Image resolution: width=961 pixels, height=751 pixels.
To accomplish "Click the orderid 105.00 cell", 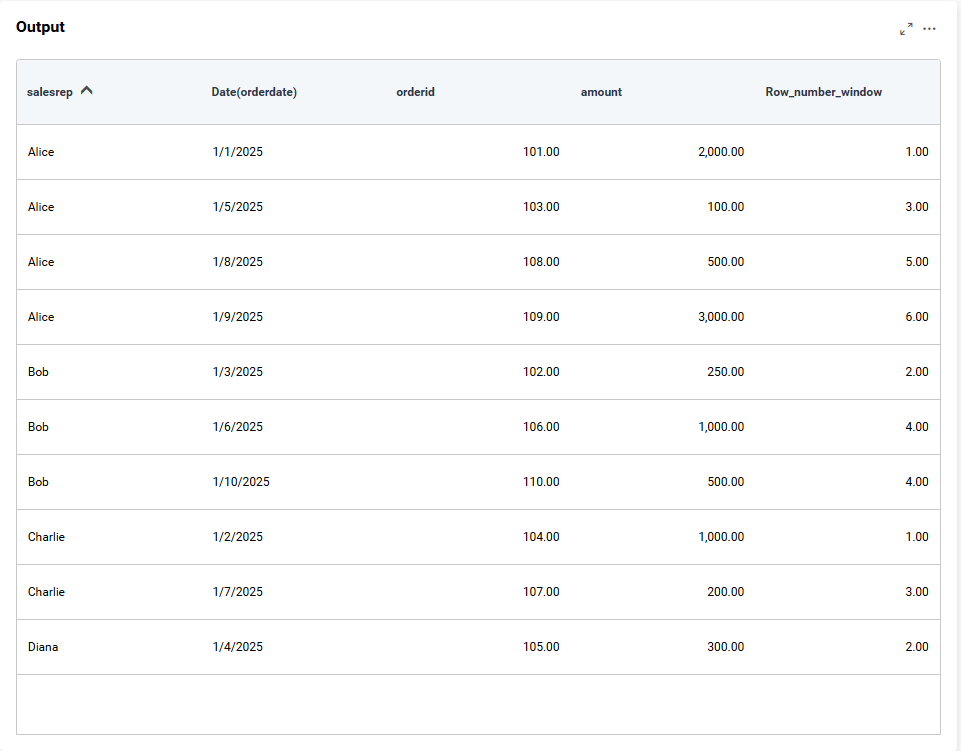I will point(541,647).
